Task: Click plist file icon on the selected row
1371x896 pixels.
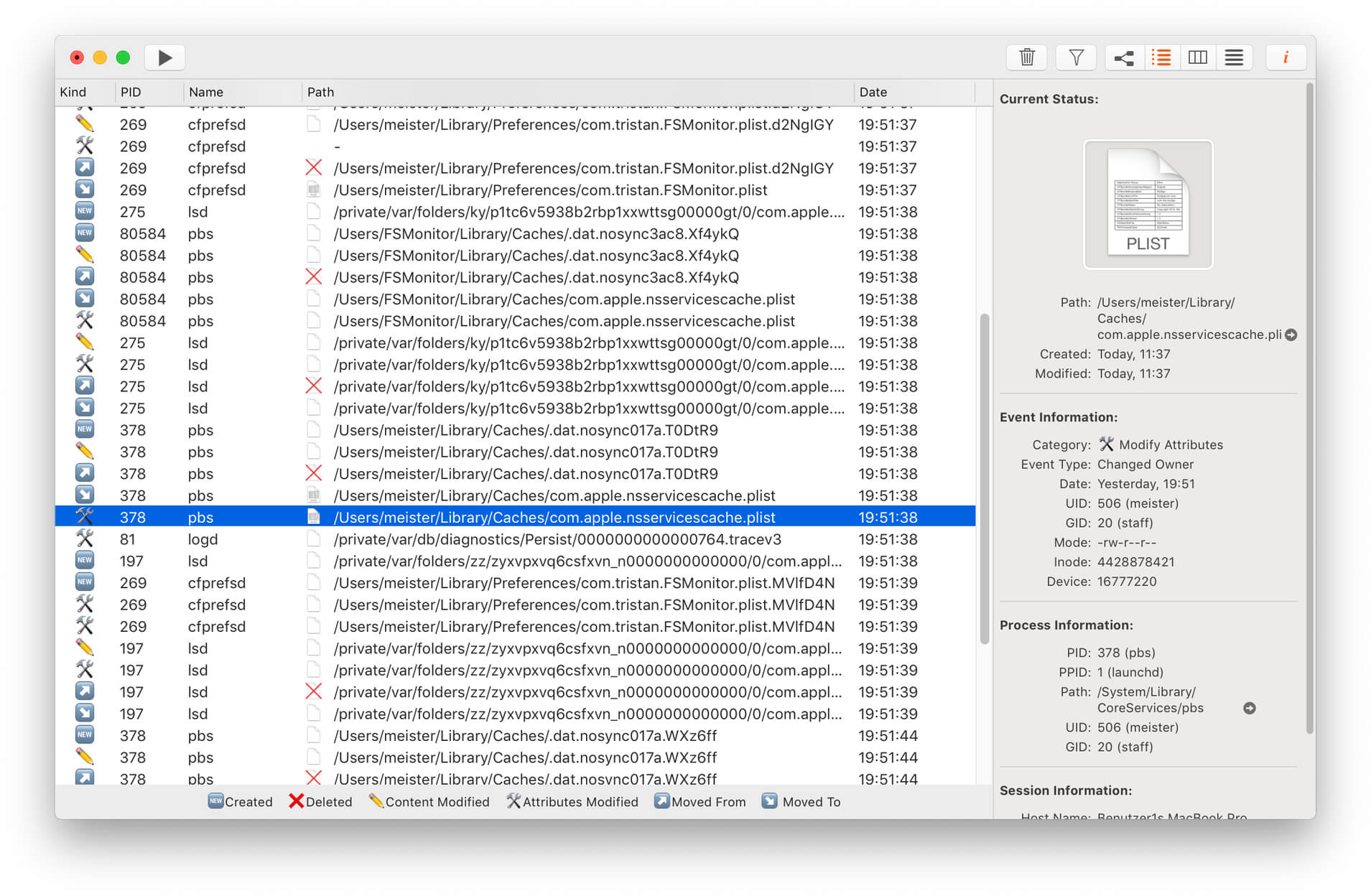Action: click(x=313, y=517)
